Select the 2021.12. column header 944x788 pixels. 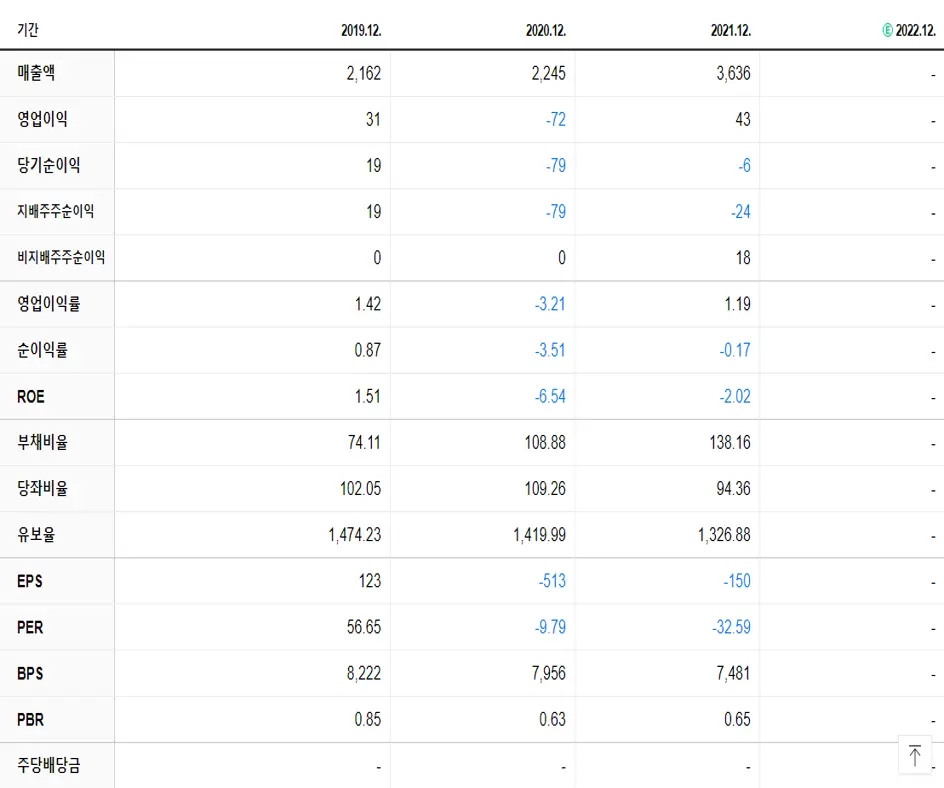coord(731,30)
